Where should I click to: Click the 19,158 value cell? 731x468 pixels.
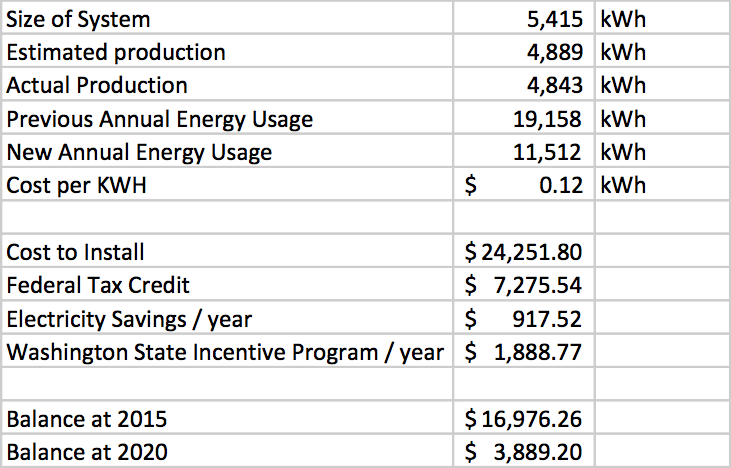(524, 118)
